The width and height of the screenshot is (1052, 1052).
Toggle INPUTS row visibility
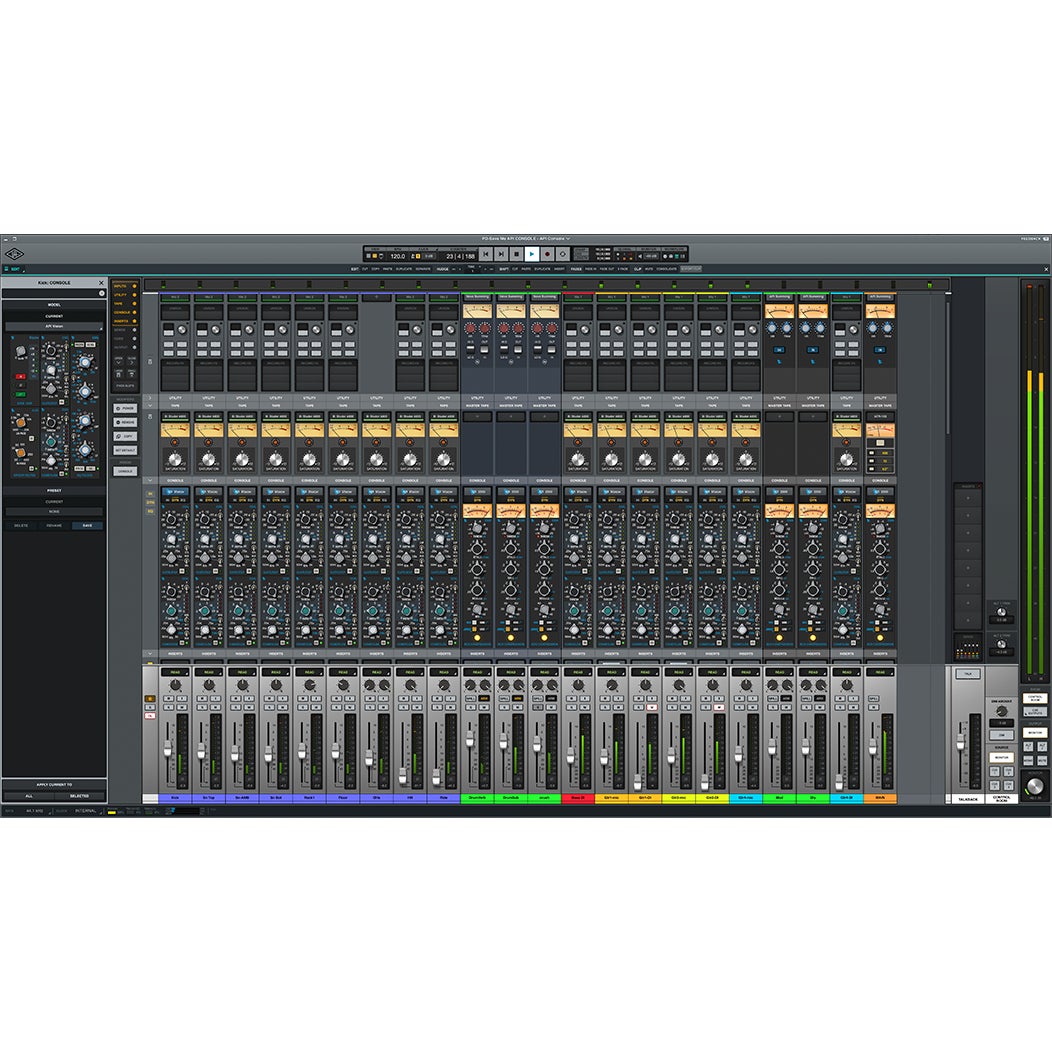(x=125, y=286)
